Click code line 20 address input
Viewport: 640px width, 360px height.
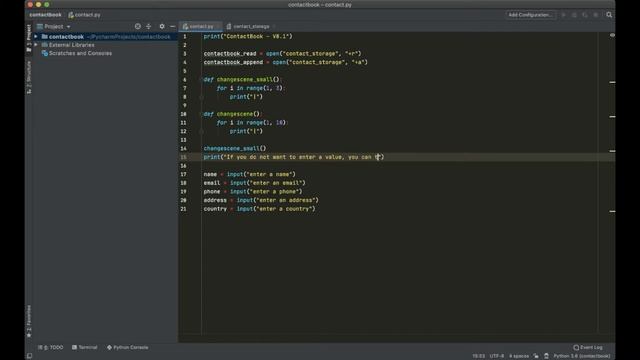tap(261, 200)
